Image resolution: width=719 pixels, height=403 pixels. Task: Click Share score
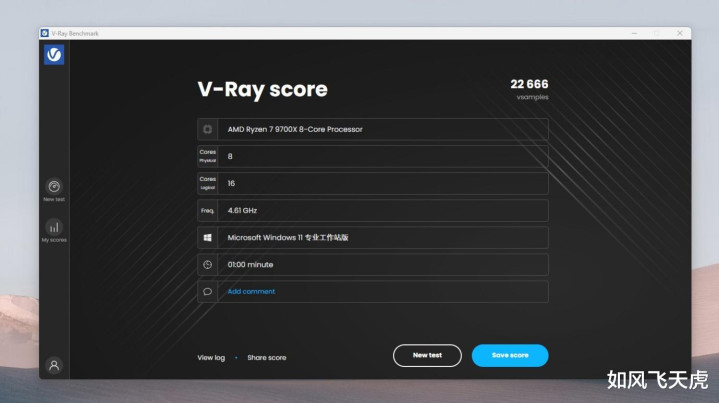tap(267, 358)
